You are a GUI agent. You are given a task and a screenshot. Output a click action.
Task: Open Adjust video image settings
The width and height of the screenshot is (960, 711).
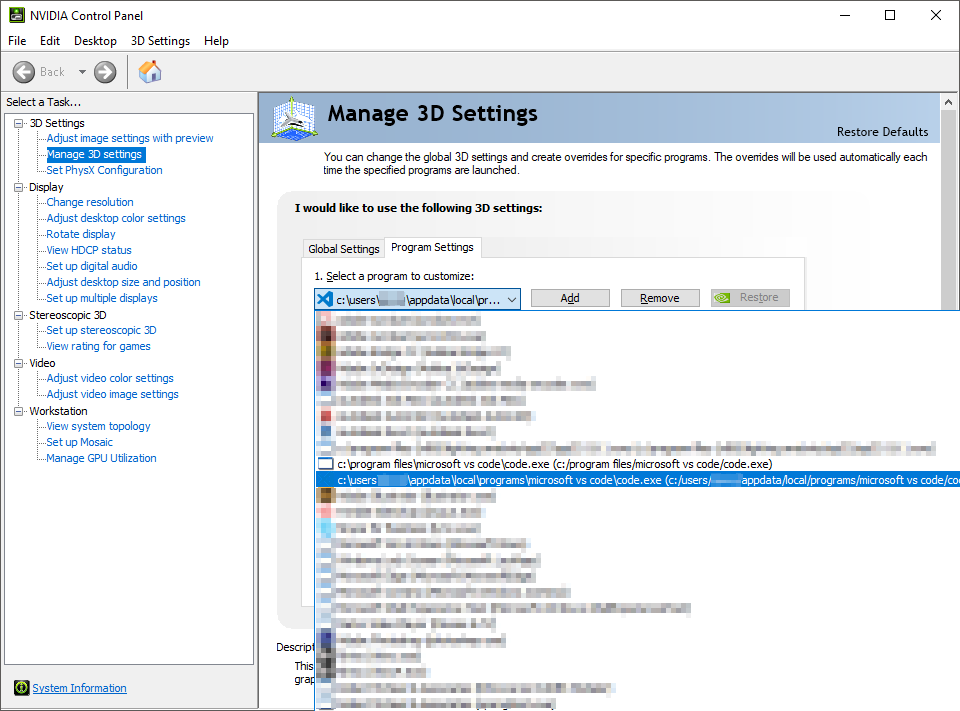pyautogui.click(x=112, y=394)
